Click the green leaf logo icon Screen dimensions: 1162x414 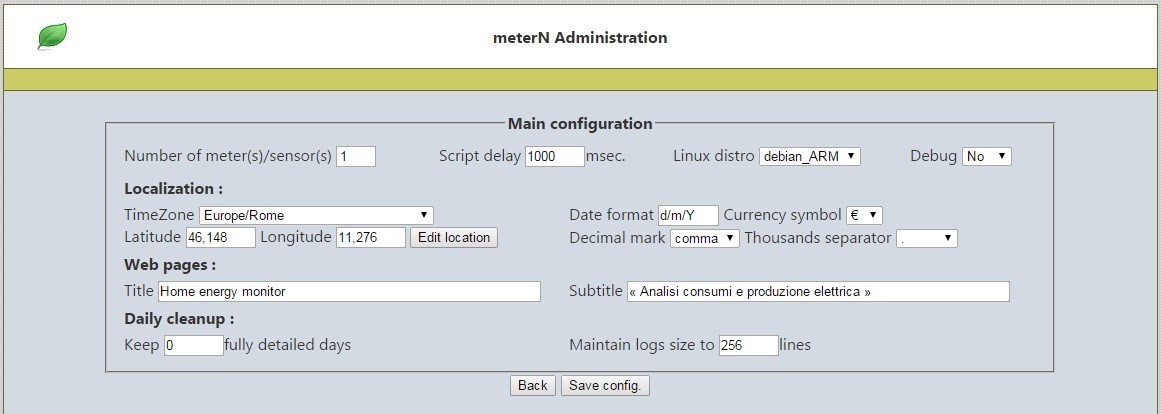point(52,36)
